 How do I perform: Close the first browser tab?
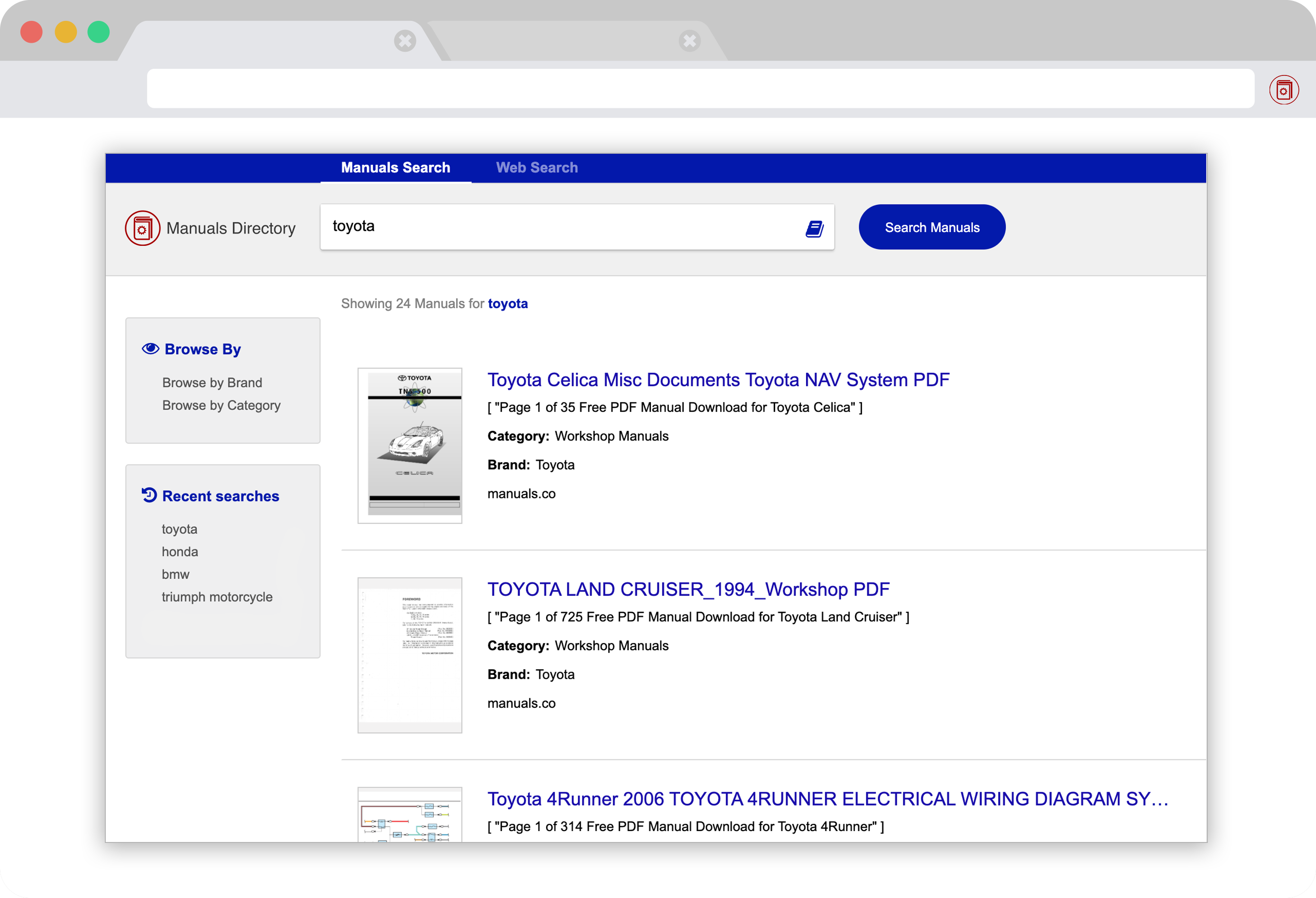[405, 41]
